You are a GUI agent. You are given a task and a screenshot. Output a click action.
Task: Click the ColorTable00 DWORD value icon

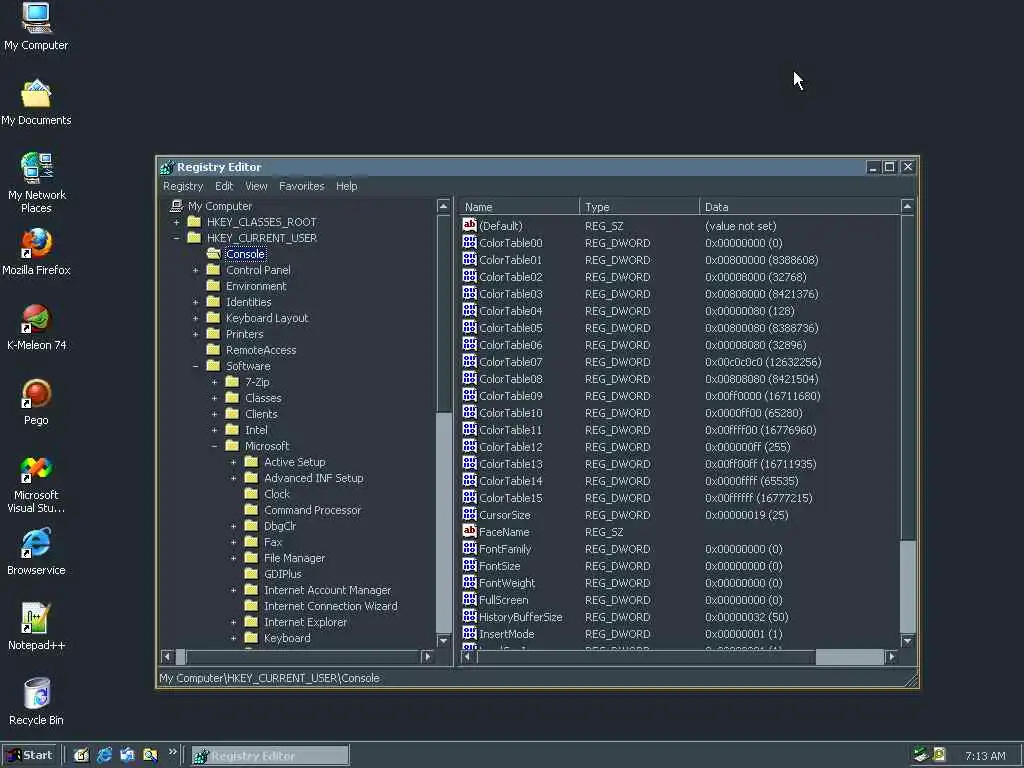[x=470, y=242]
